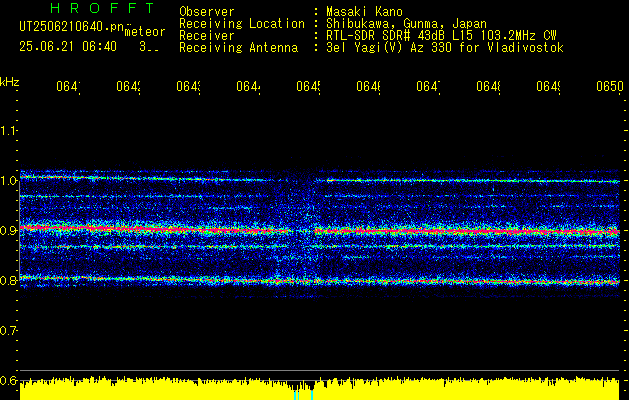Image resolution: width=629 pixels, height=400 pixels.
Task: Click the 1.0 frequency axis label
Action: (x=8, y=181)
